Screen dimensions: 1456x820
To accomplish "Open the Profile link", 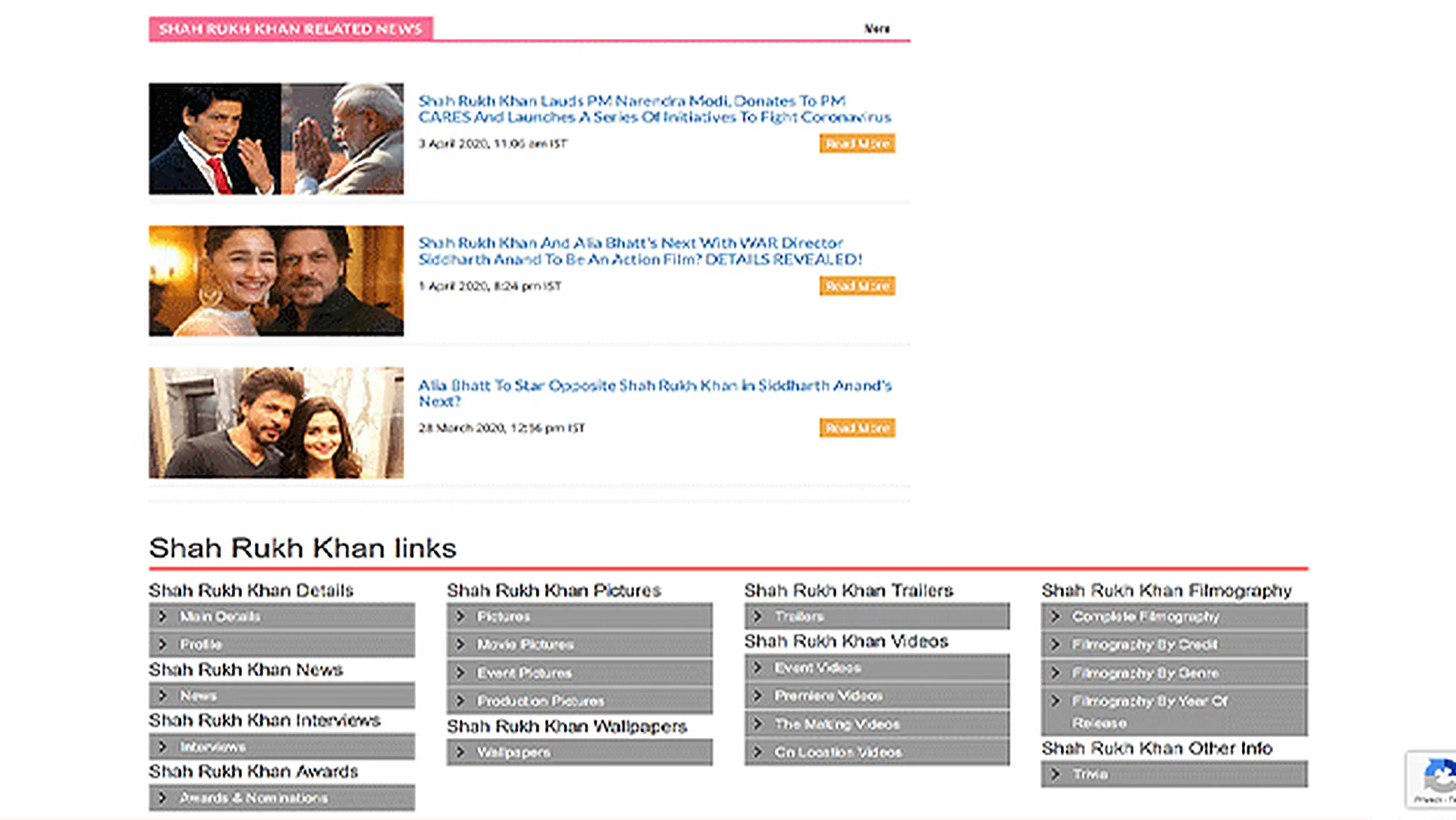I will pyautogui.click(x=282, y=644).
